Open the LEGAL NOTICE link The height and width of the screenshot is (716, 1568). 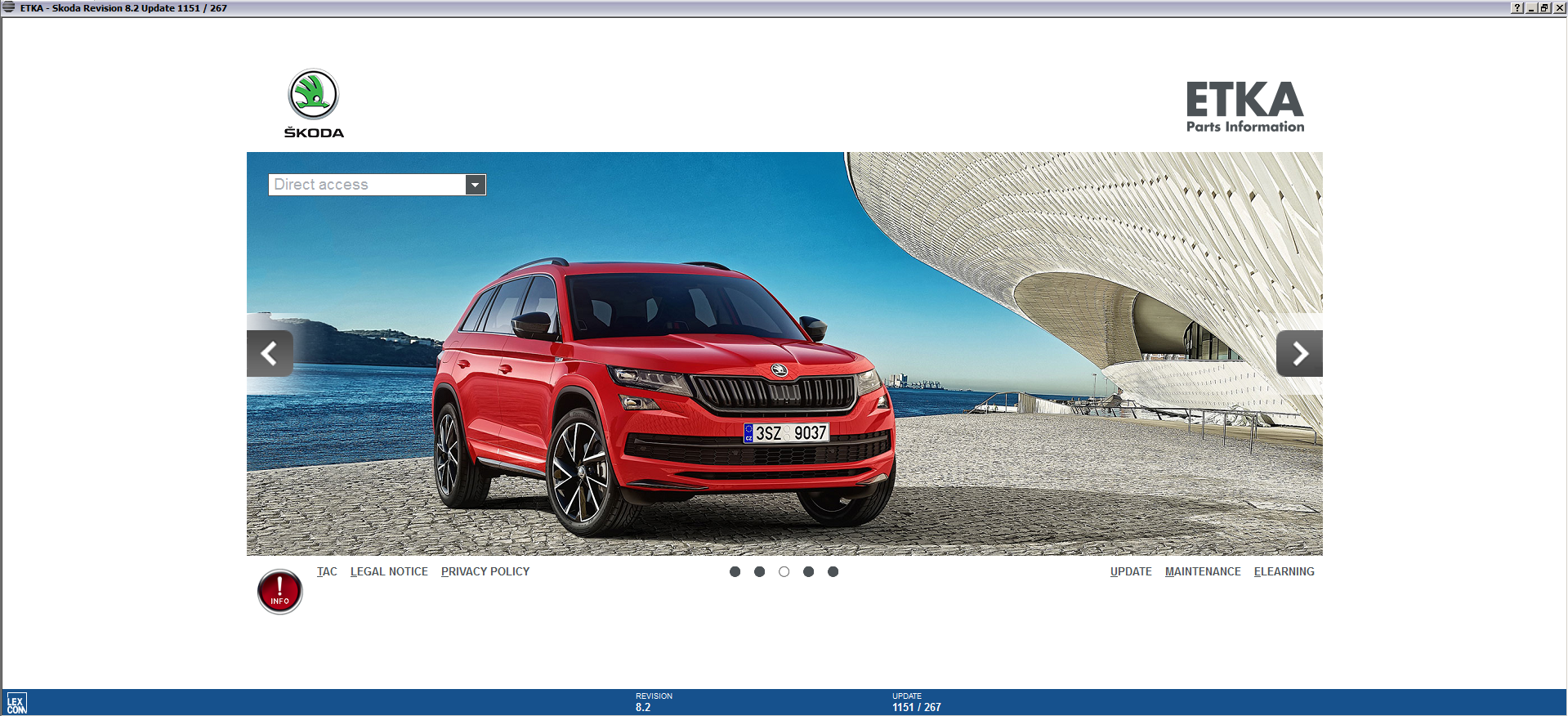pyautogui.click(x=389, y=572)
